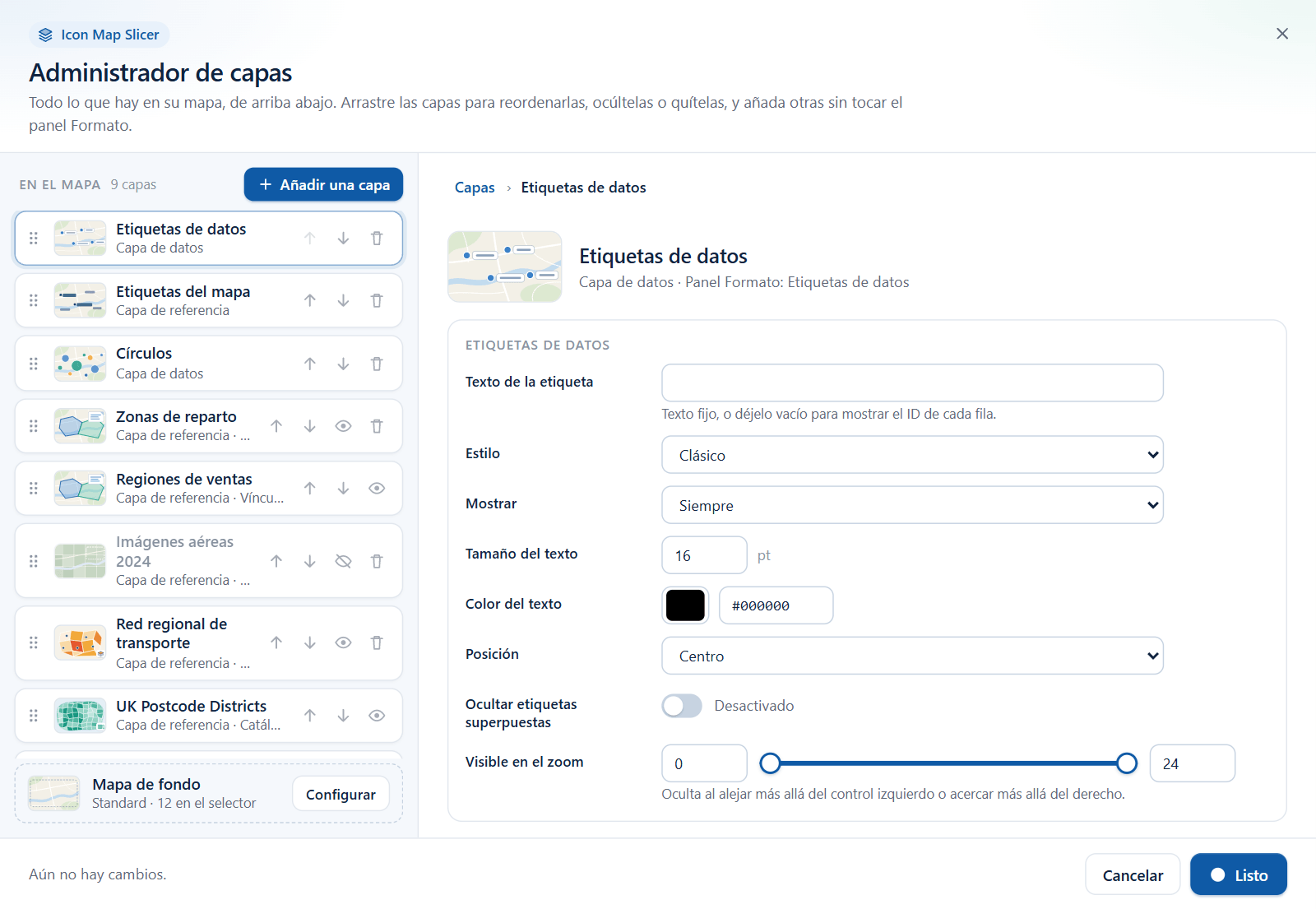Move Etiquetas del mapa layer up
Viewport: 1316px width, 909px height.
(x=310, y=301)
